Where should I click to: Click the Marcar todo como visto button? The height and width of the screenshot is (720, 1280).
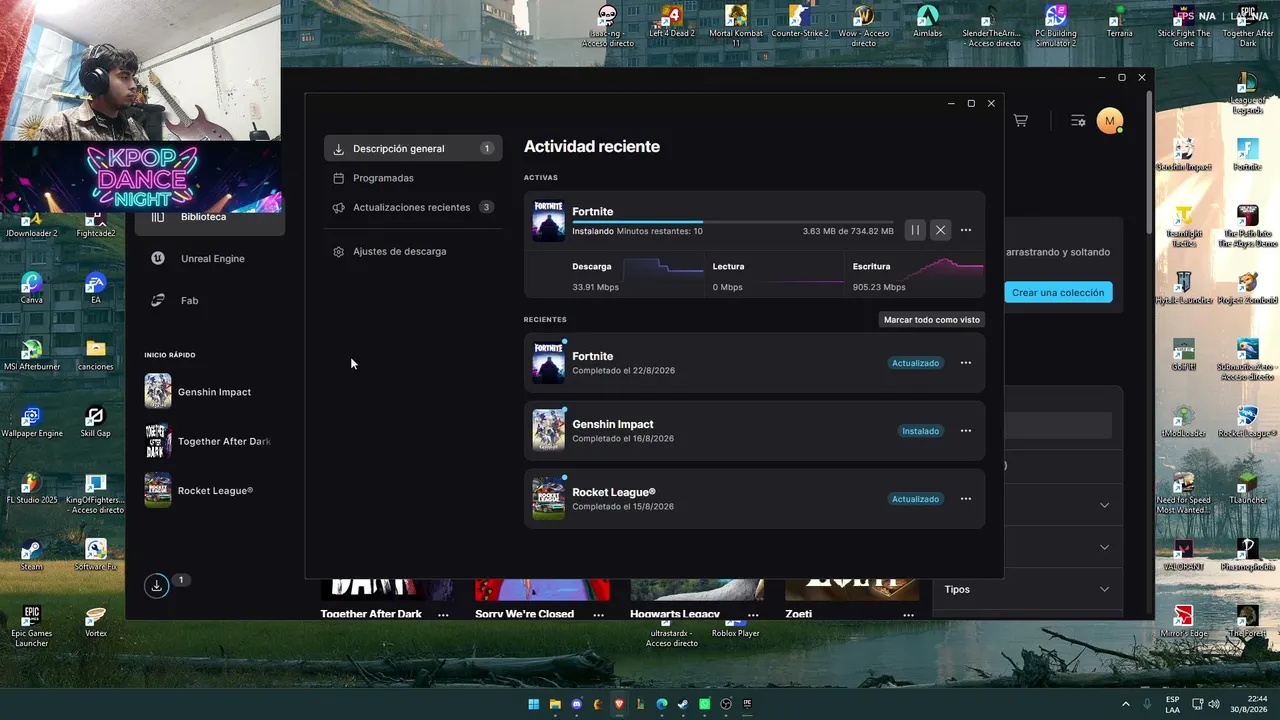coord(932,320)
